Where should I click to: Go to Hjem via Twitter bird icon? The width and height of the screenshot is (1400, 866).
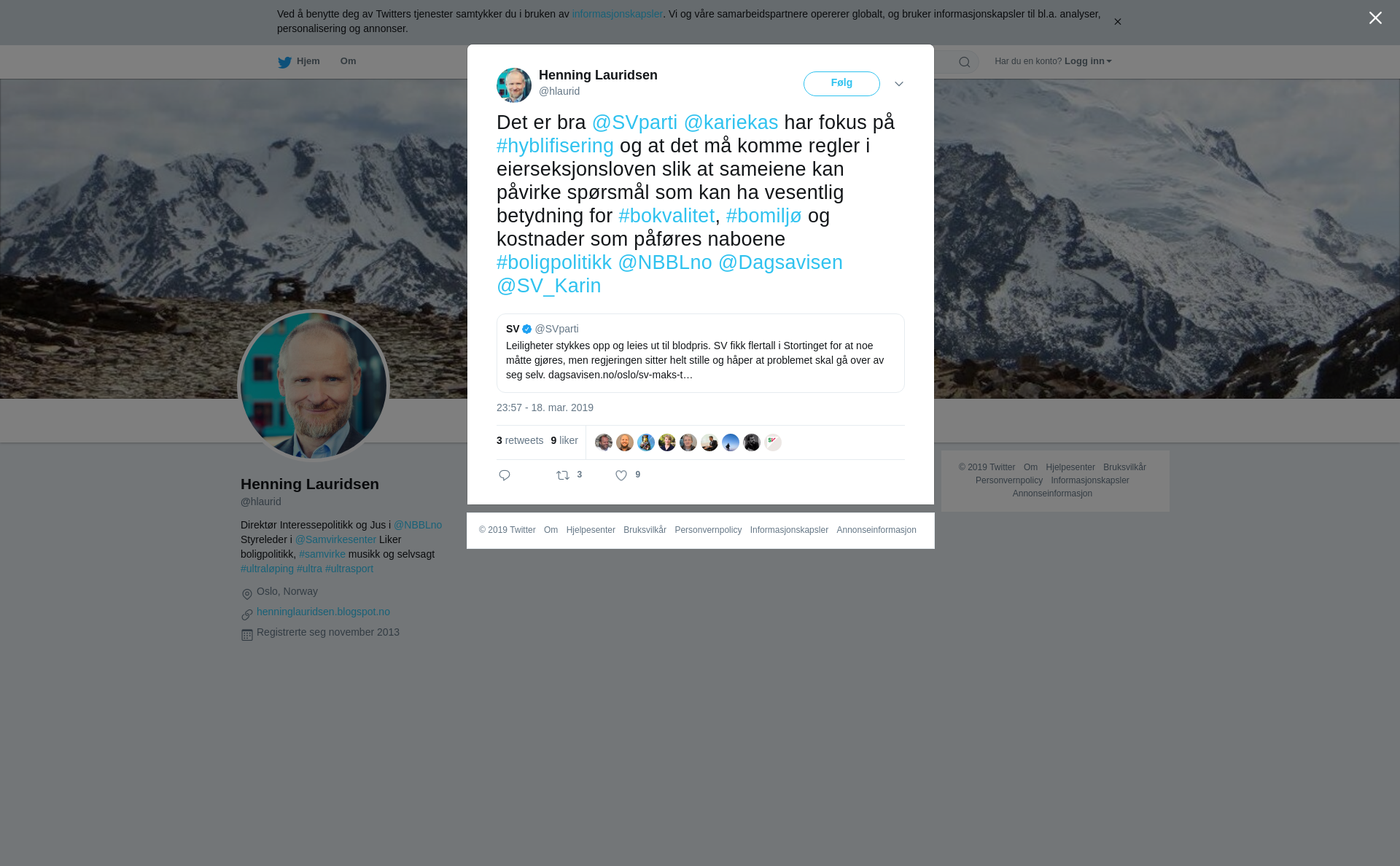pyautogui.click(x=284, y=62)
